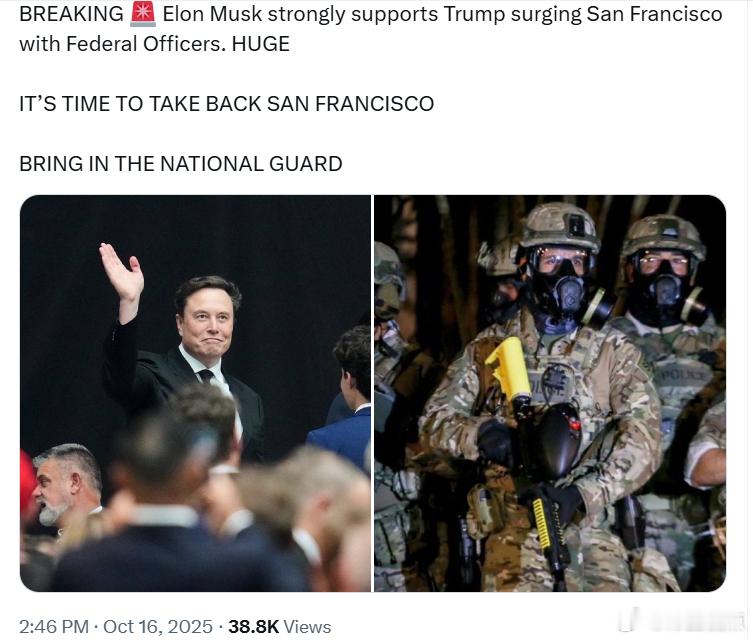
Task: Click the blurred watermark logo at the tweet's bottom
Action: [679, 620]
